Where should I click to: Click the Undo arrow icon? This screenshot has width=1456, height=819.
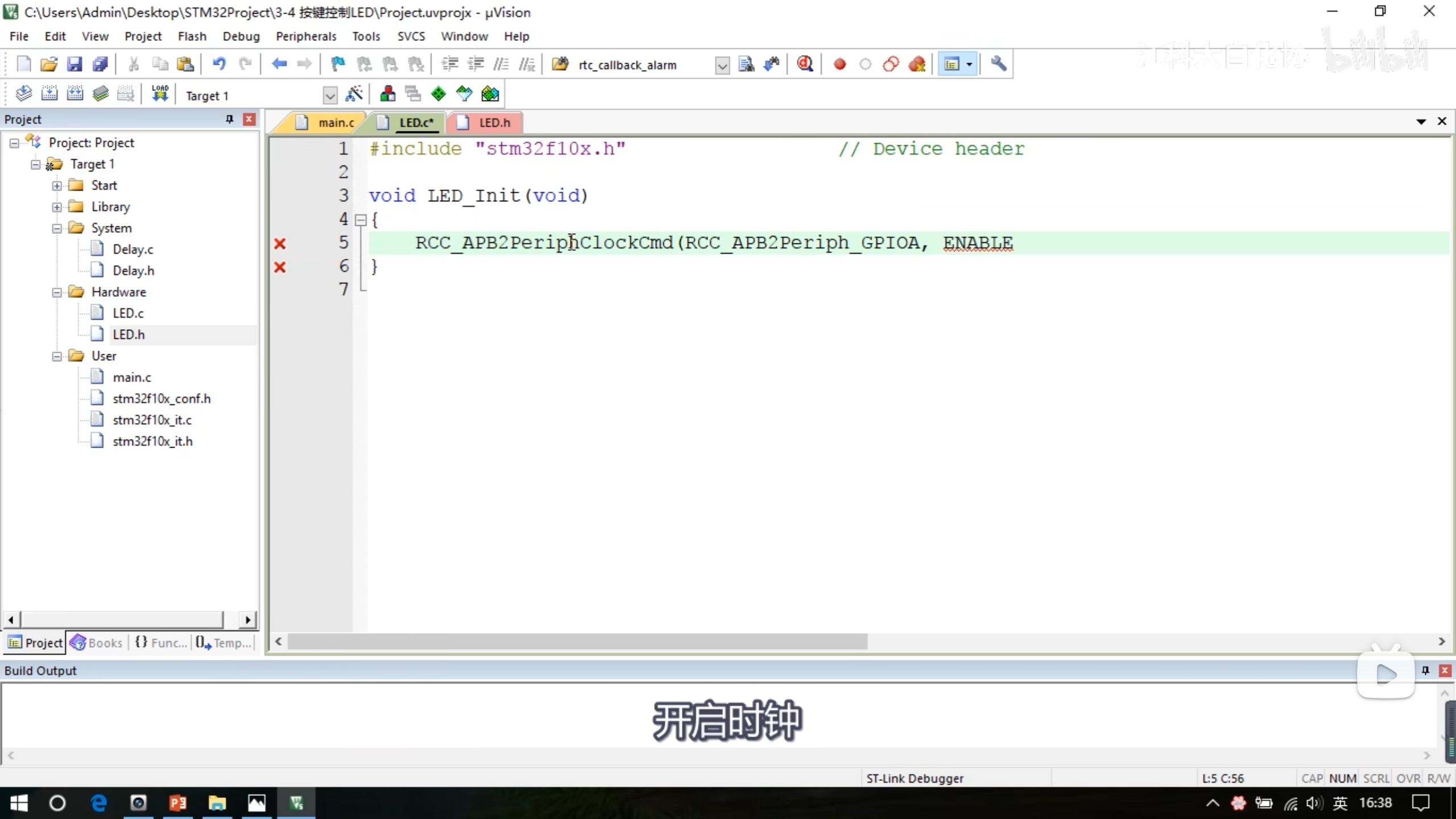pyautogui.click(x=219, y=64)
